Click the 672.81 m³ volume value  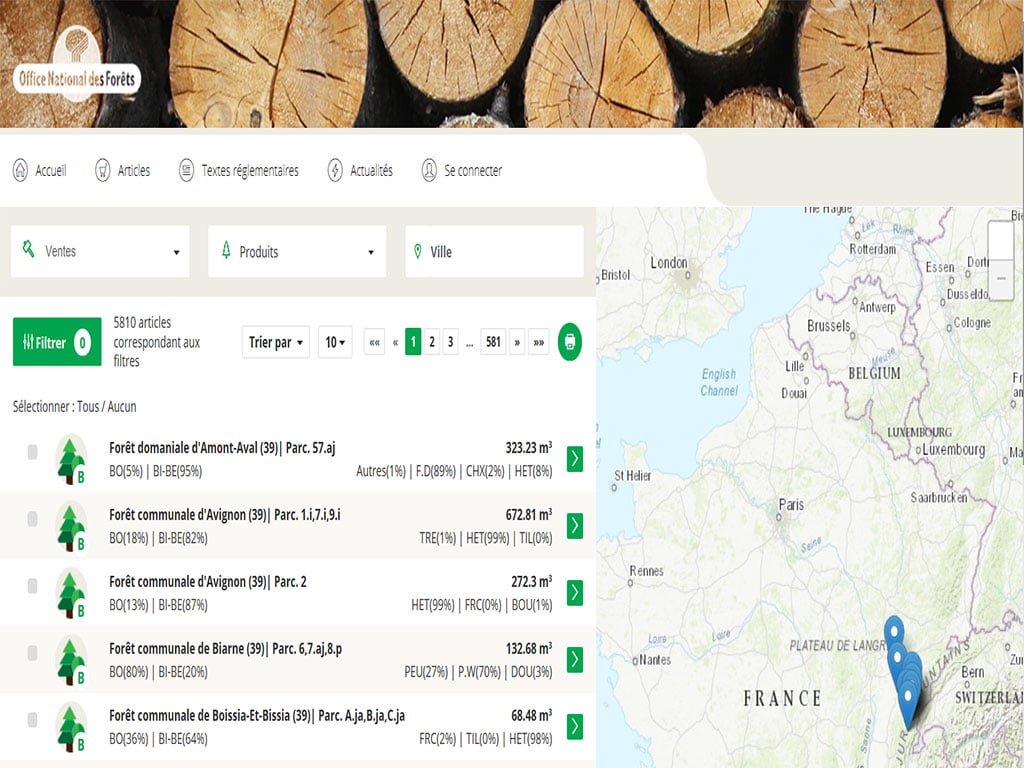[529, 515]
